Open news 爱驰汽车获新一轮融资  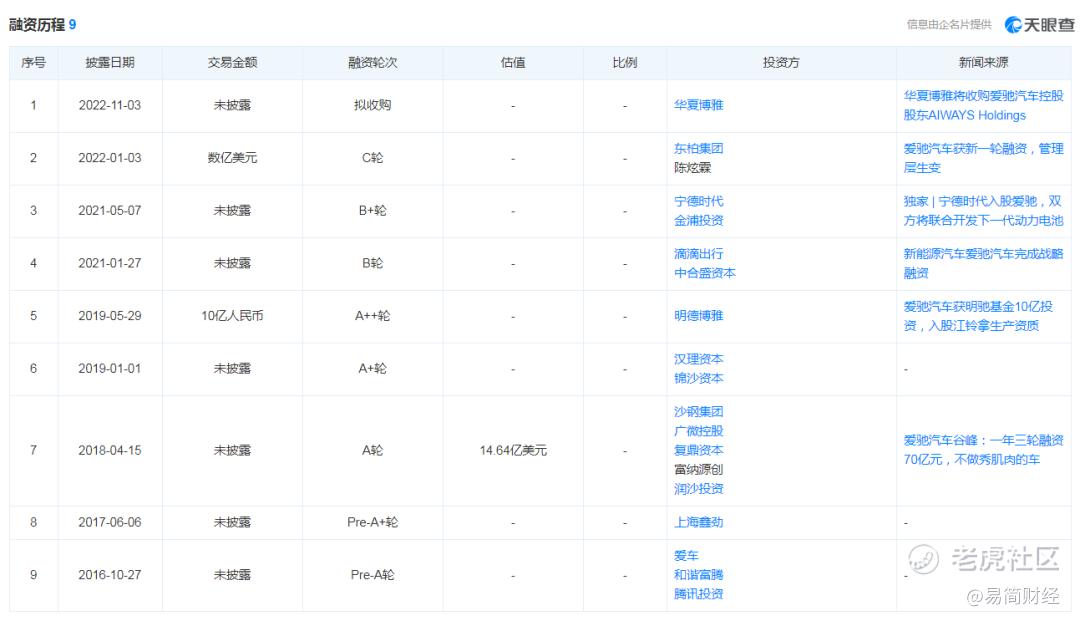(x=984, y=158)
